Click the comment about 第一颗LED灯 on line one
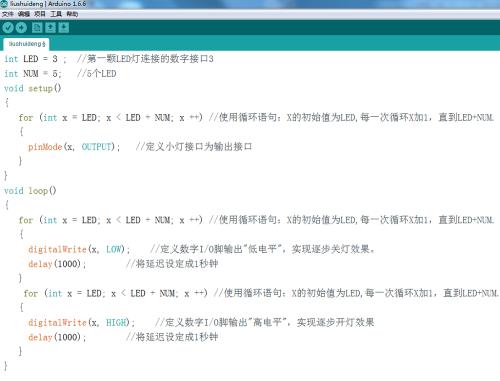 pyautogui.click(x=145, y=59)
